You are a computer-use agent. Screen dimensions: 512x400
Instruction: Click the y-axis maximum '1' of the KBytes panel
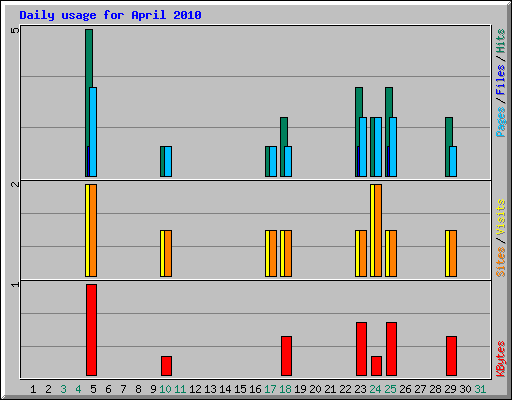tap(15, 284)
